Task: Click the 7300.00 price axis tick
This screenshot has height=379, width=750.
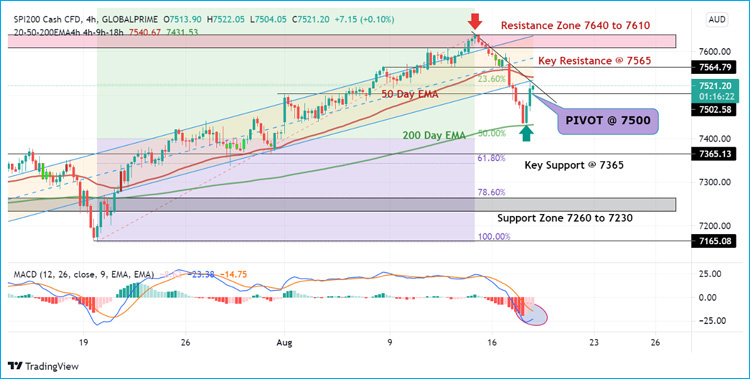Action: click(714, 182)
